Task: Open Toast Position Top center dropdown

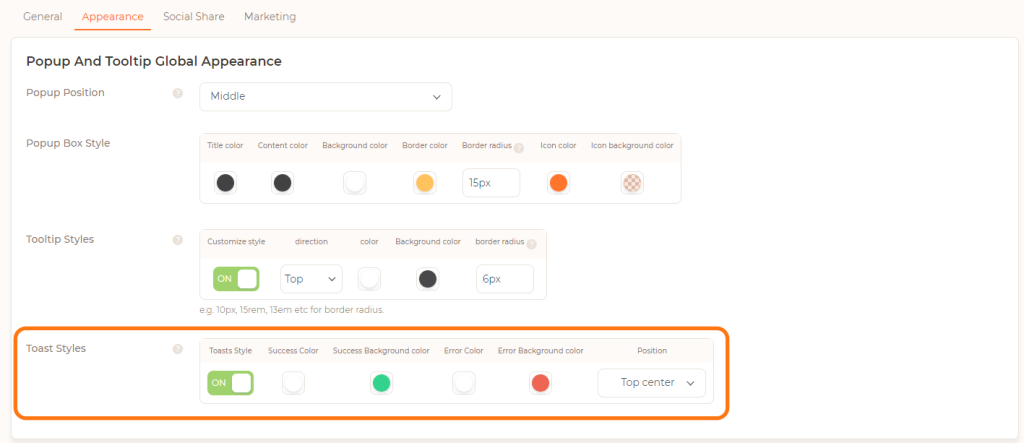Action: click(x=652, y=383)
